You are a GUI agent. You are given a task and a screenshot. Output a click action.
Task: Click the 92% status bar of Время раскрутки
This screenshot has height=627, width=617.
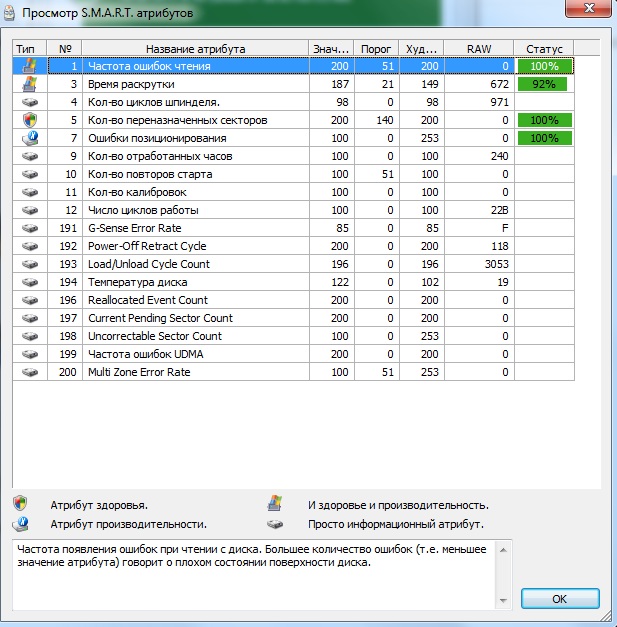pos(542,84)
